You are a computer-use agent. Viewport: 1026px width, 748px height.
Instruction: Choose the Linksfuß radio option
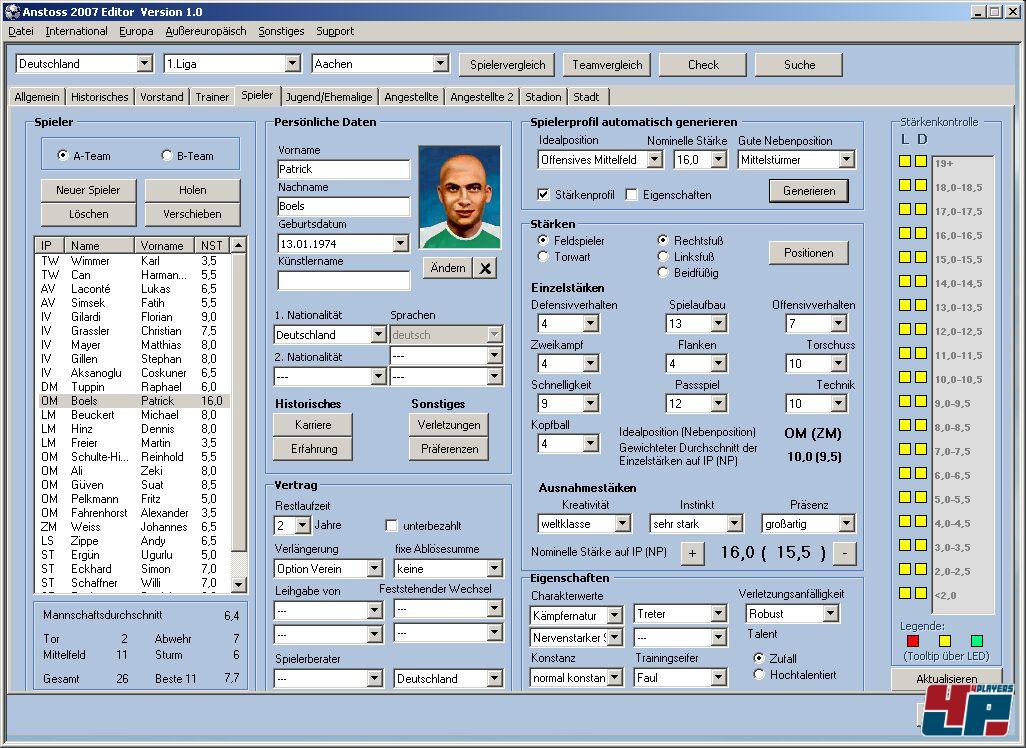[663, 257]
